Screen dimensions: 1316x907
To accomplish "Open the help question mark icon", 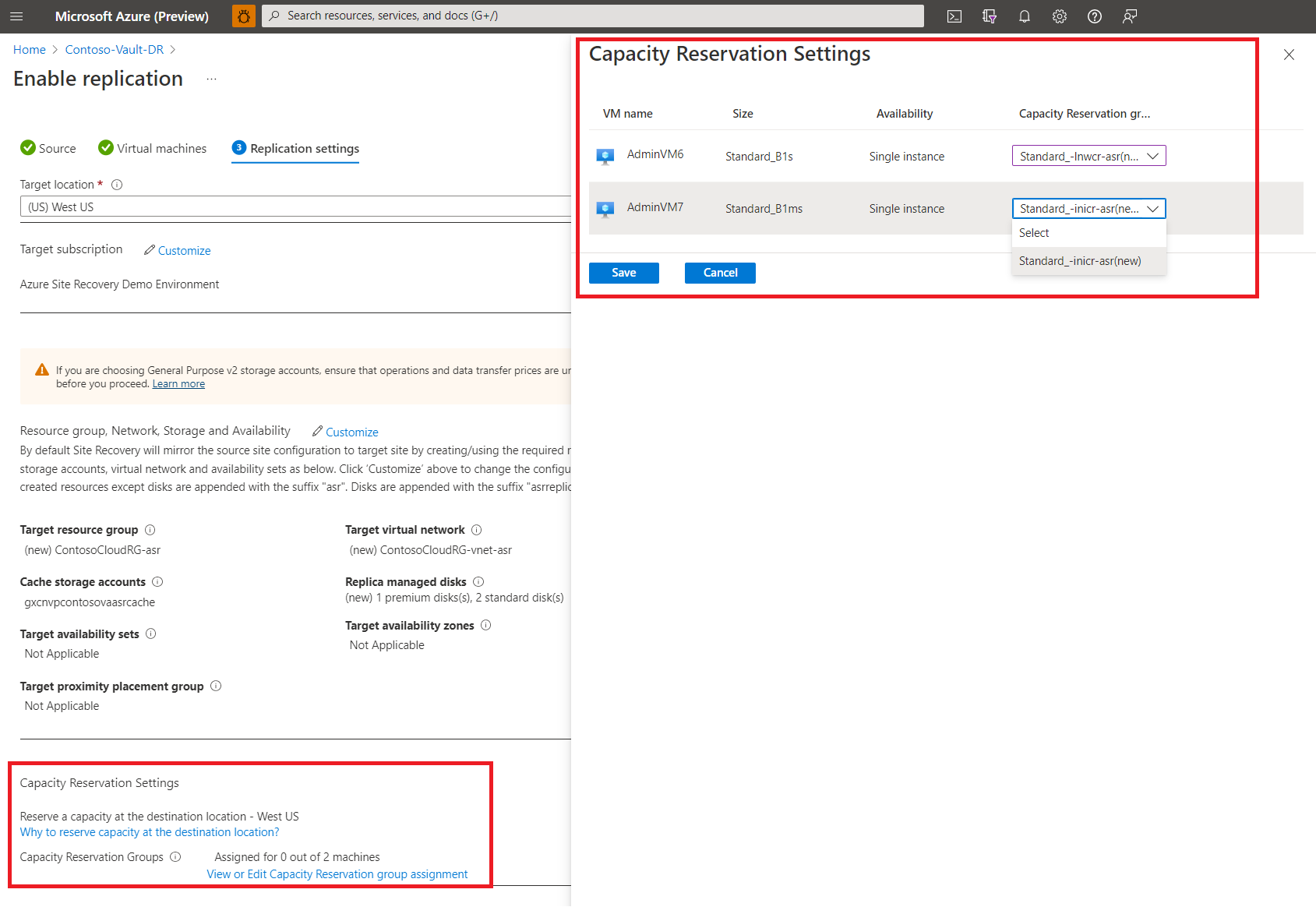I will tap(1095, 16).
